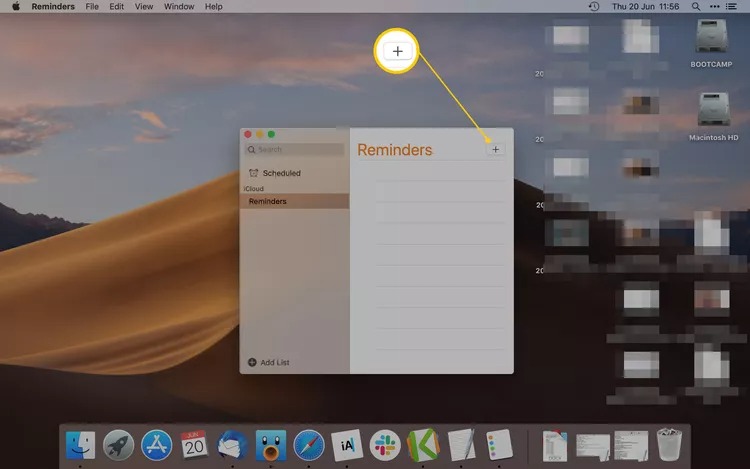This screenshot has height=469, width=750.
Task: Open the Apple menu
Action: click(16, 6)
